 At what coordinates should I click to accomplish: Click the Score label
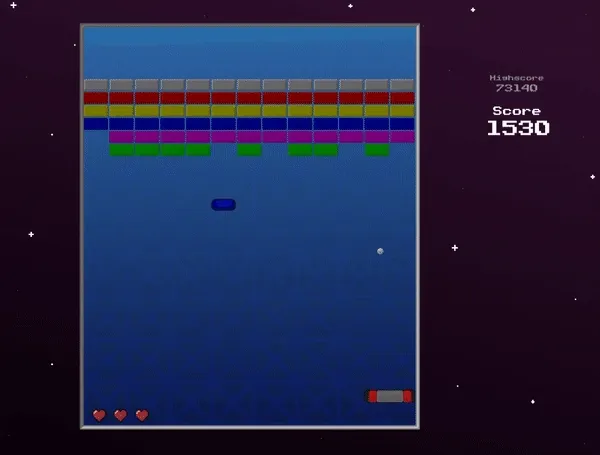pyautogui.click(x=517, y=111)
